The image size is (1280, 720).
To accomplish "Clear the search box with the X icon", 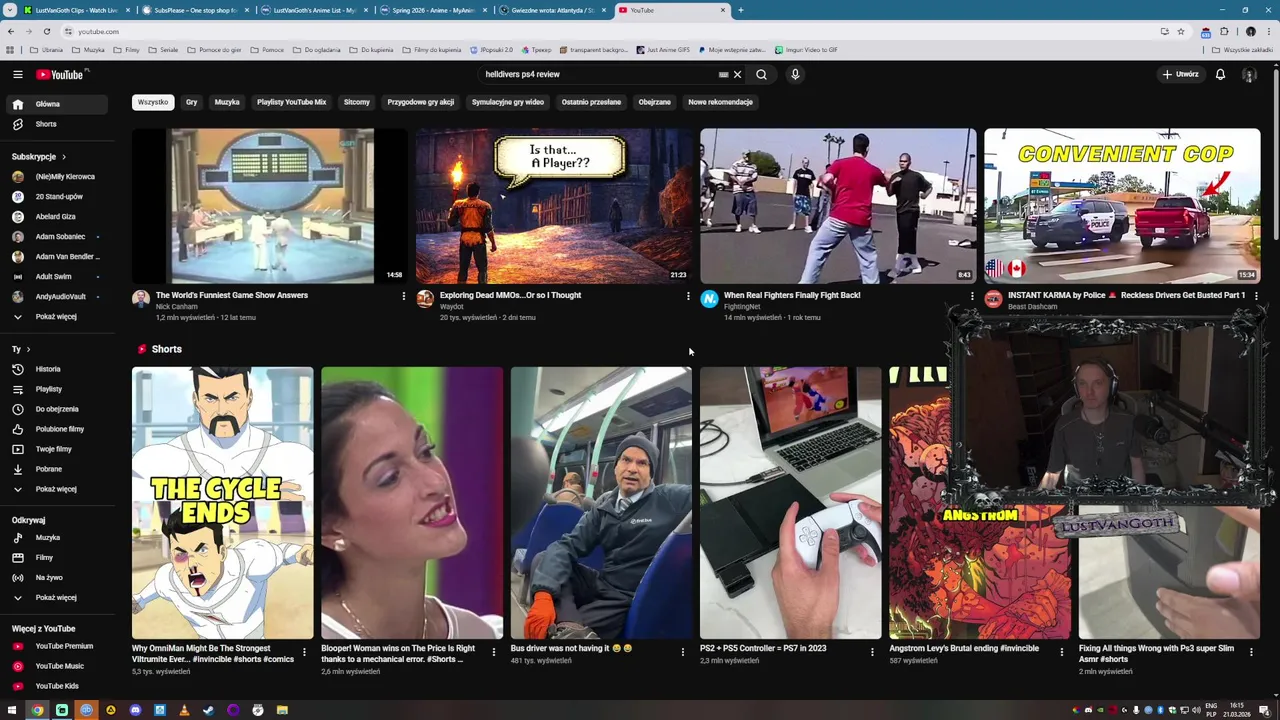I will (x=737, y=74).
